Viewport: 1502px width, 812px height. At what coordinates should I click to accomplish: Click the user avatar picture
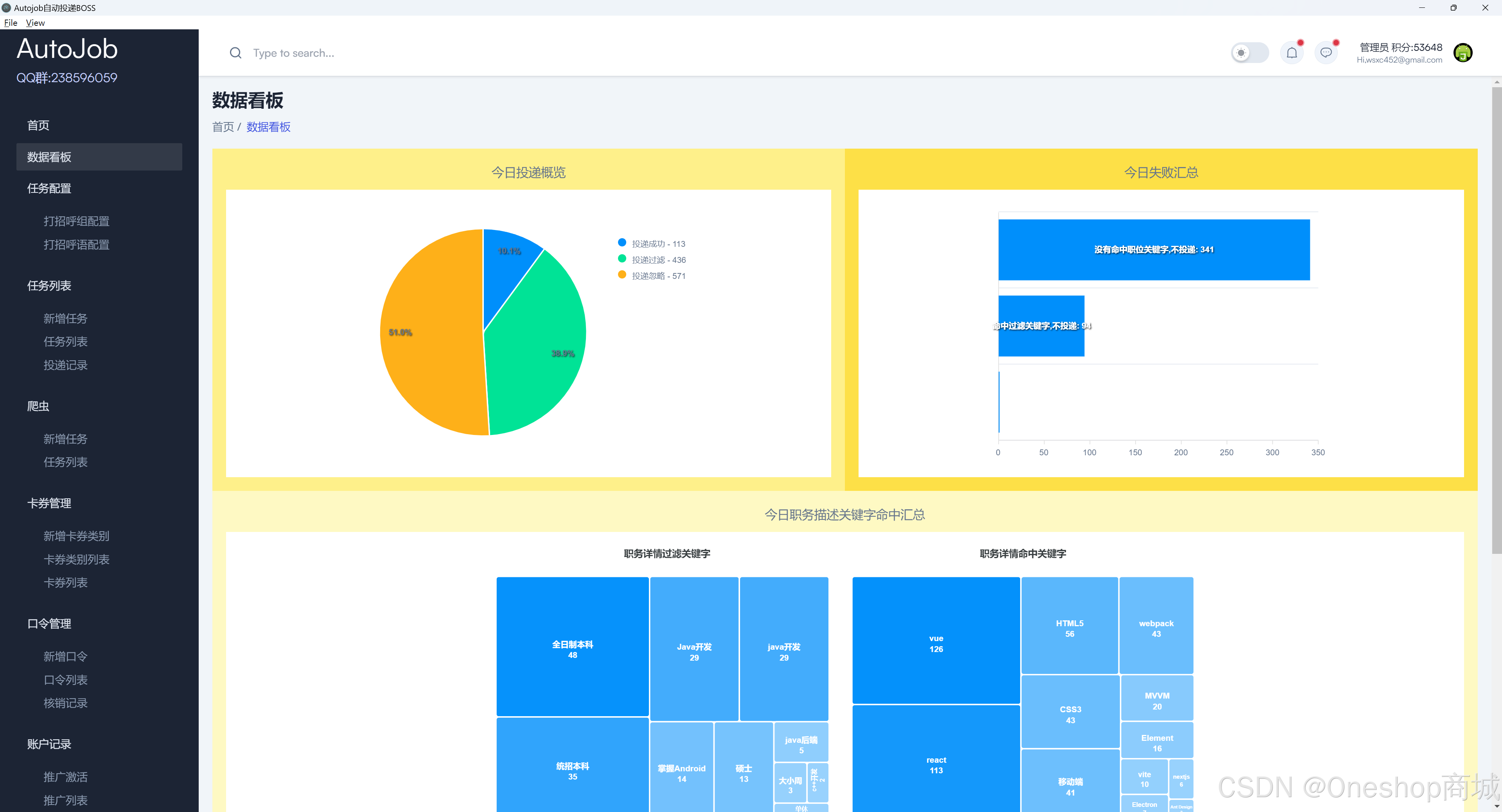pos(1462,53)
